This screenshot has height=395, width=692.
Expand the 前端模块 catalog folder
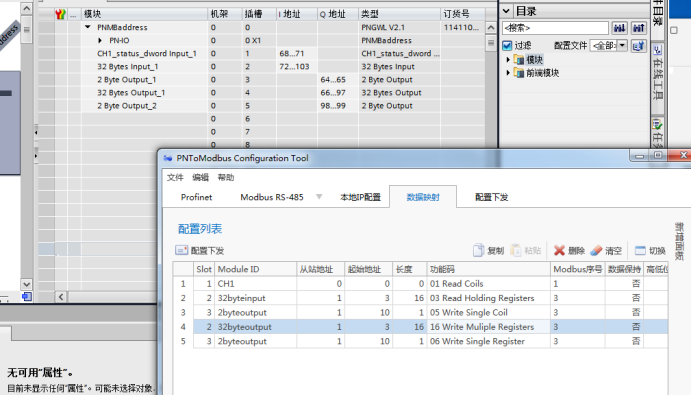pos(508,73)
